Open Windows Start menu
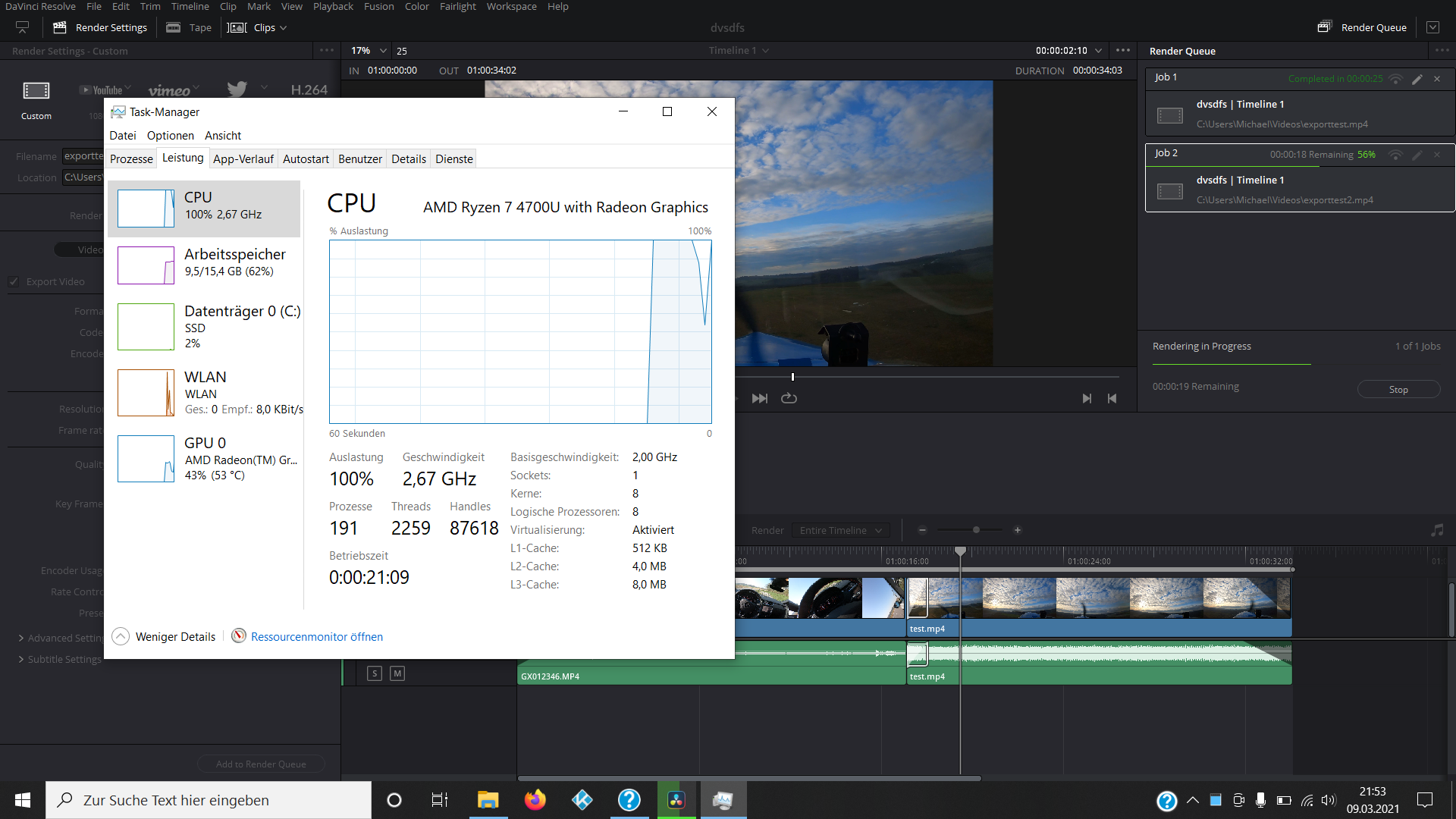 pyautogui.click(x=23, y=800)
